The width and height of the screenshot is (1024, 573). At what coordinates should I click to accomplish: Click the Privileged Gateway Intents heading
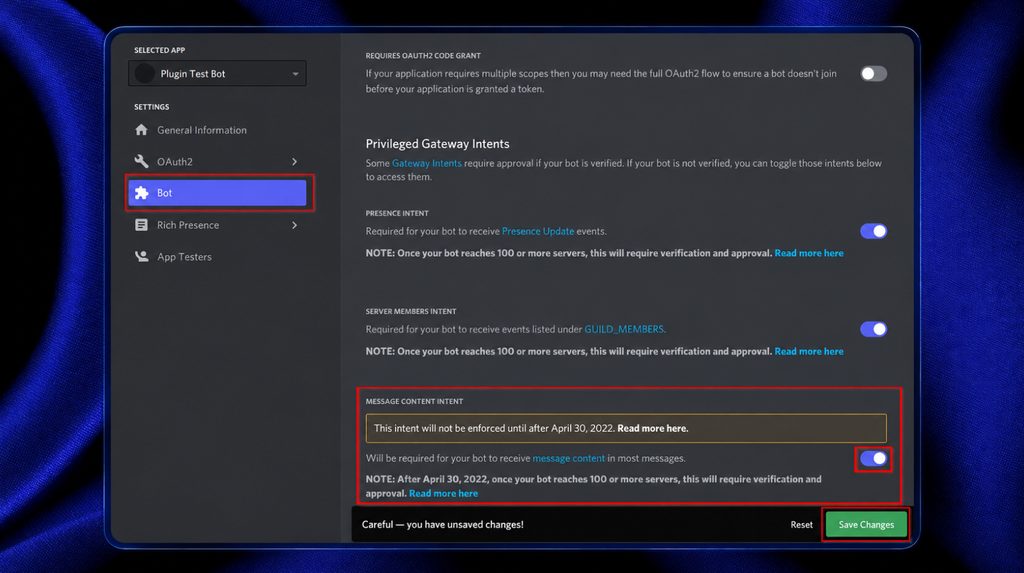[438, 144]
